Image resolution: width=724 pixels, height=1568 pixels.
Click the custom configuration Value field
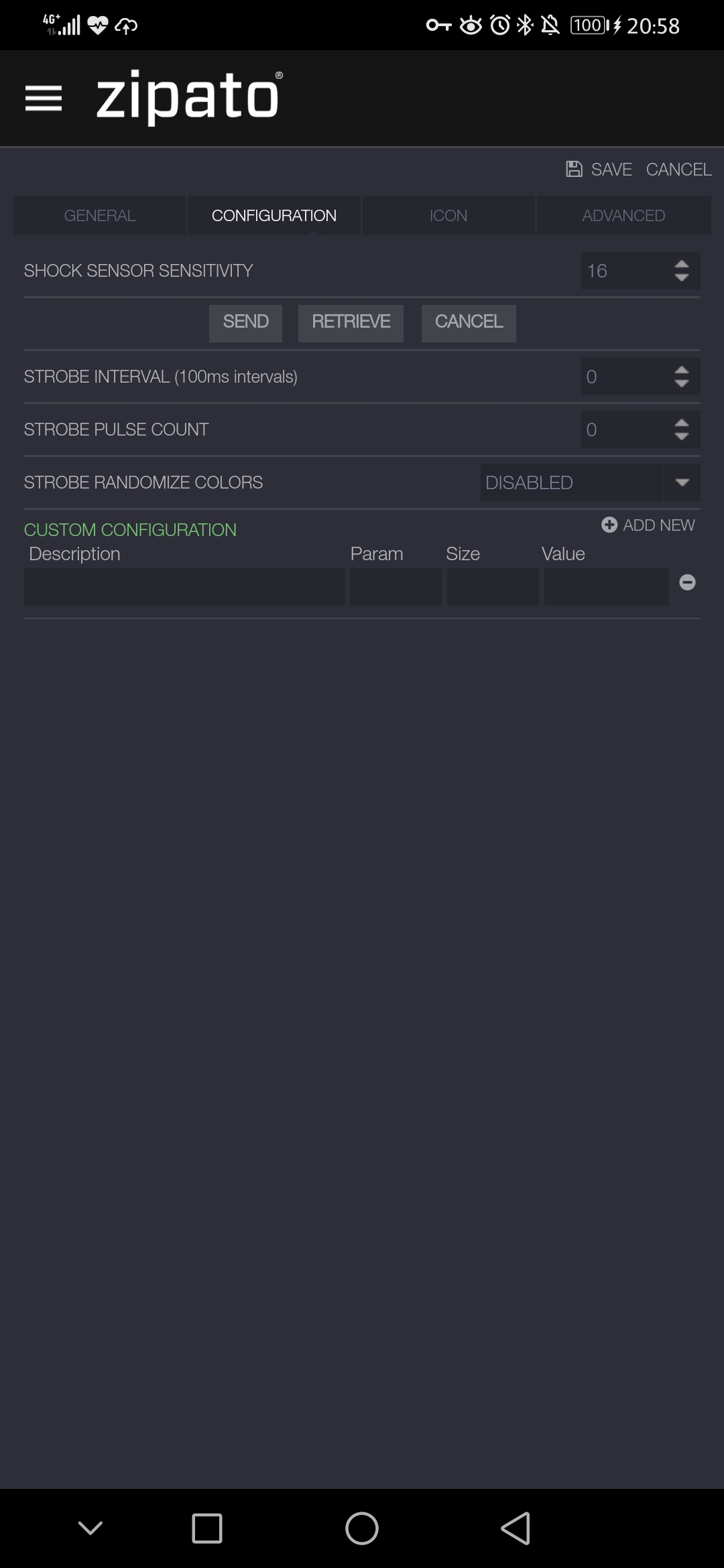607,587
